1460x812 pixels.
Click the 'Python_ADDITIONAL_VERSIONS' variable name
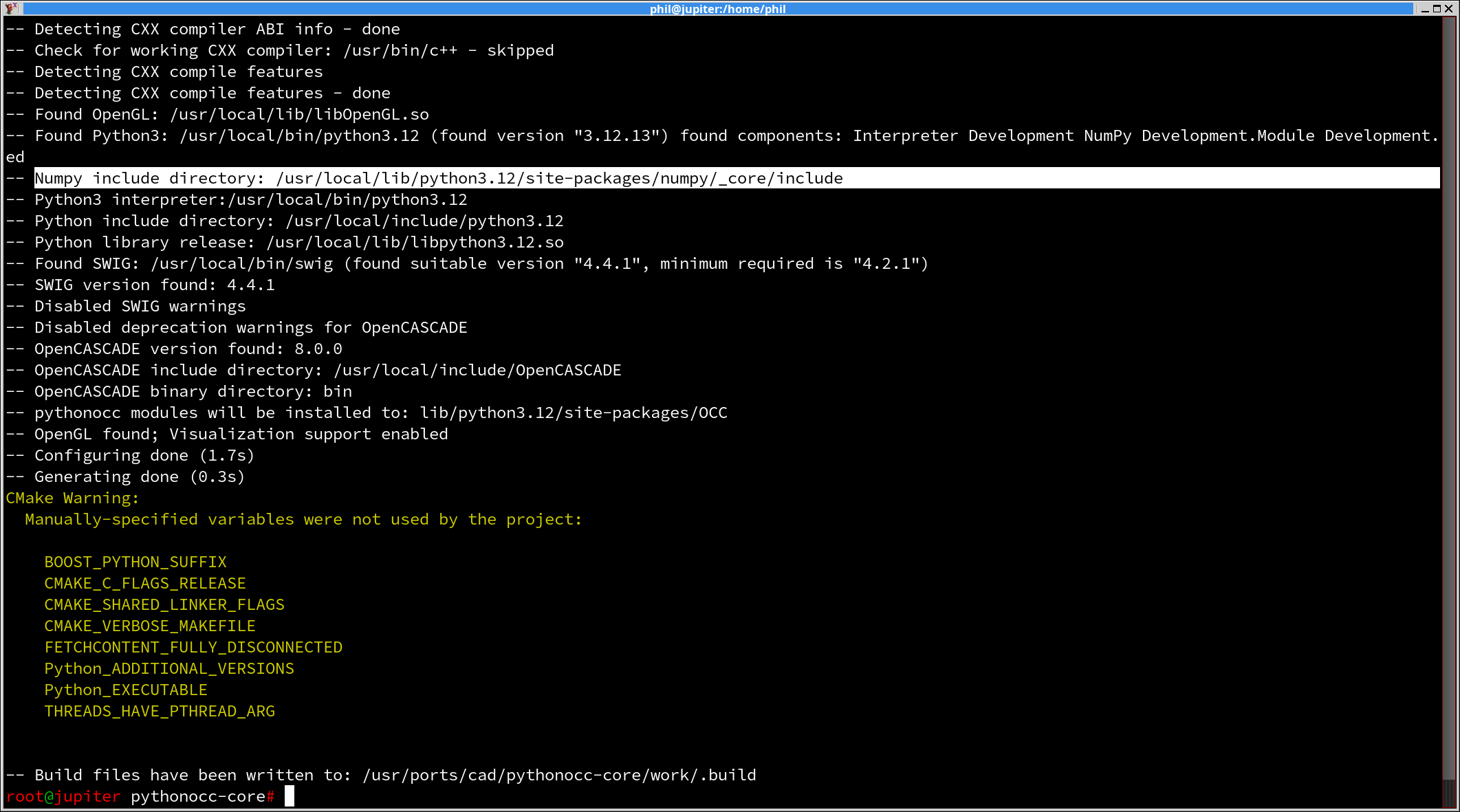(169, 668)
